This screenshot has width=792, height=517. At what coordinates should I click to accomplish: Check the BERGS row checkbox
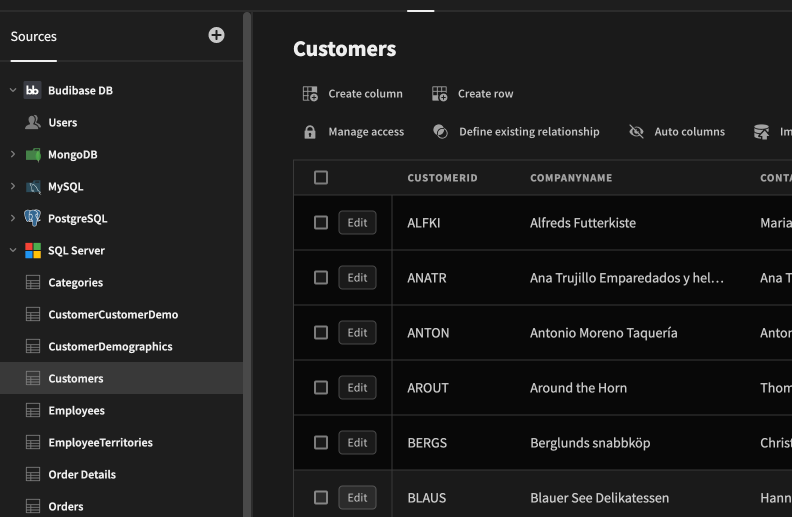[x=321, y=443]
